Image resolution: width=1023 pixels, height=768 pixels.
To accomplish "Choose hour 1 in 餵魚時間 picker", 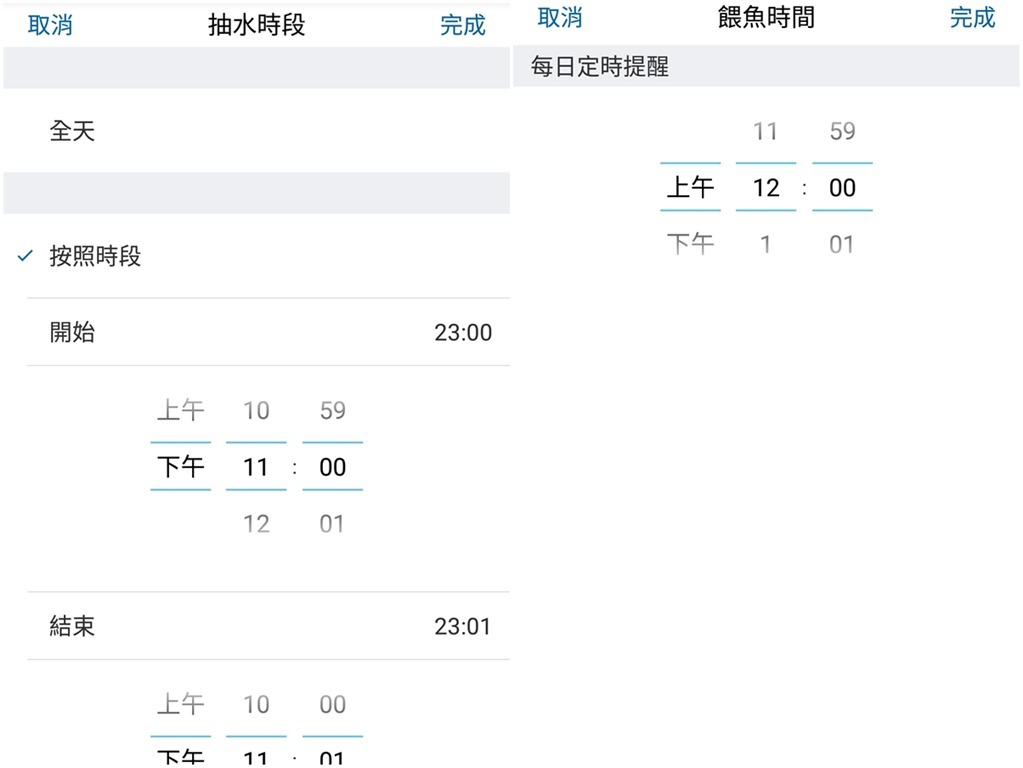I will pyautogui.click(x=765, y=244).
